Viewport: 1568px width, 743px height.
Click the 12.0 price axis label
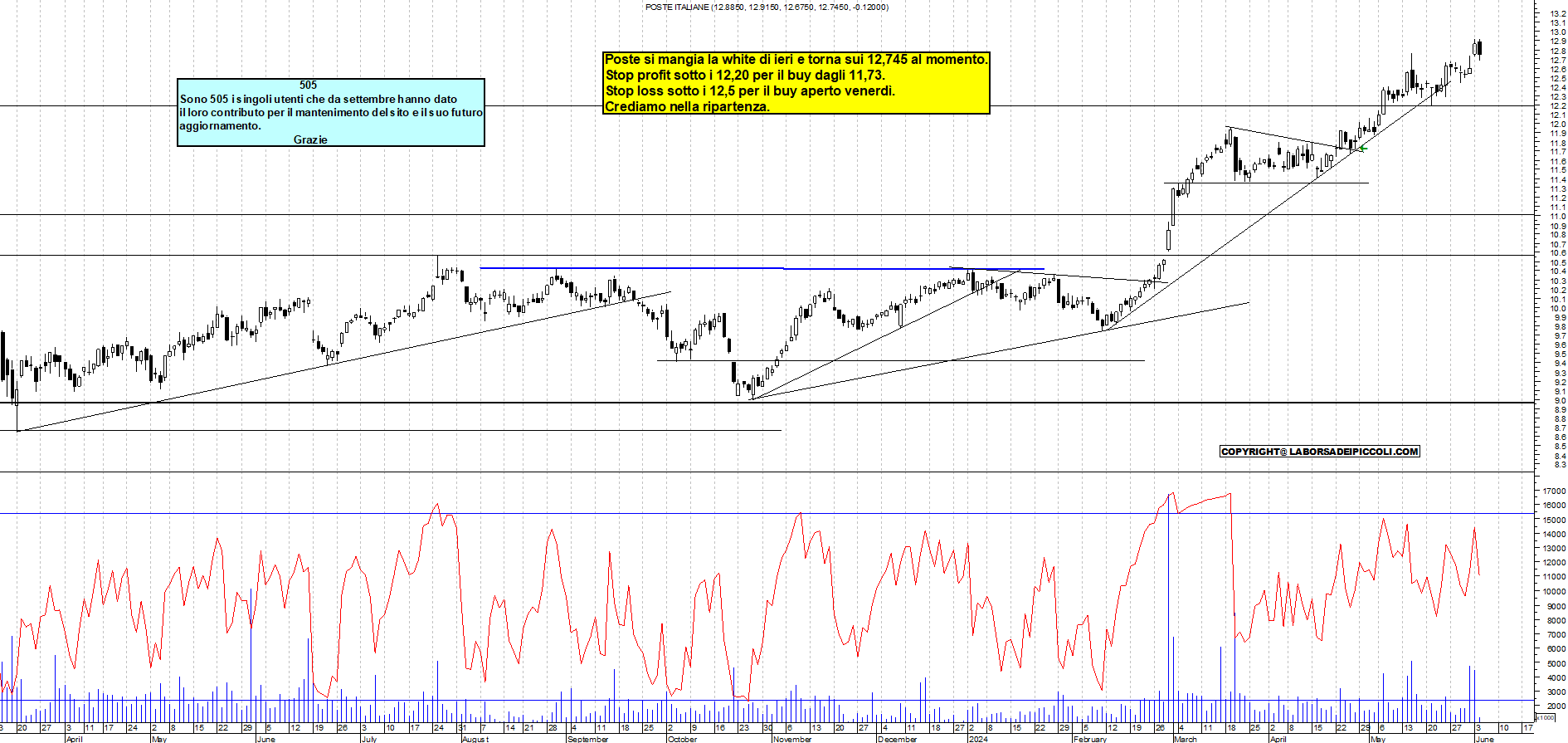(x=1558, y=124)
